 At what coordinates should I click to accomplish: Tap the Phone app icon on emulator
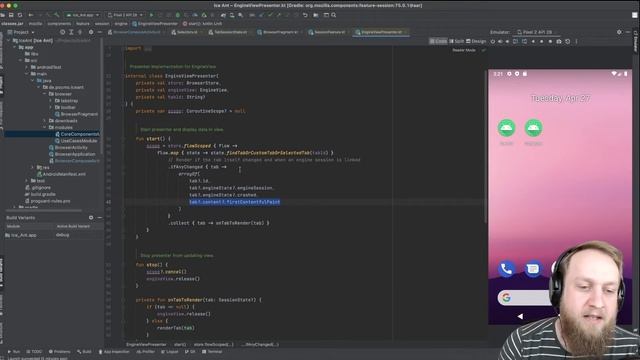506,269
